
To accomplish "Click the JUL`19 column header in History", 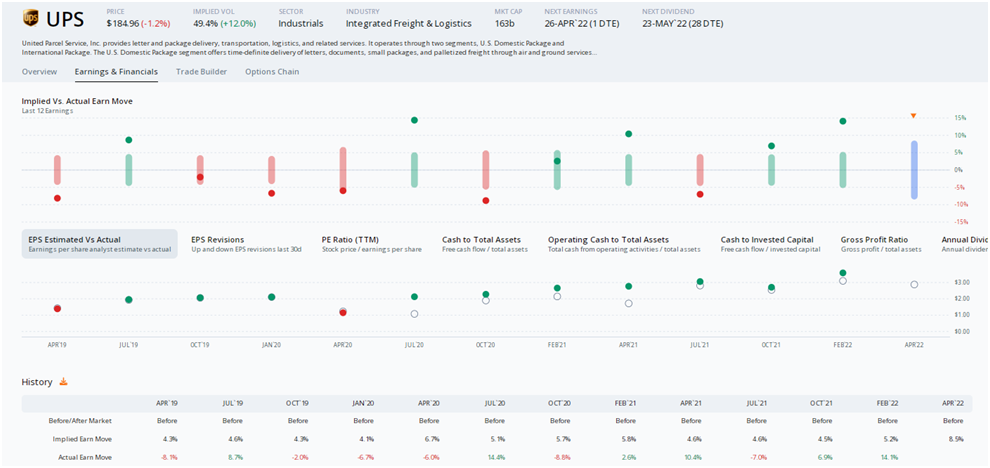I will tap(232, 403).
